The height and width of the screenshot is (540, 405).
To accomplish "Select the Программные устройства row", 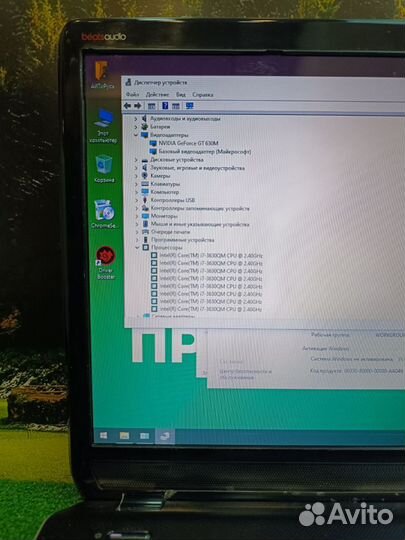I will click(183, 240).
